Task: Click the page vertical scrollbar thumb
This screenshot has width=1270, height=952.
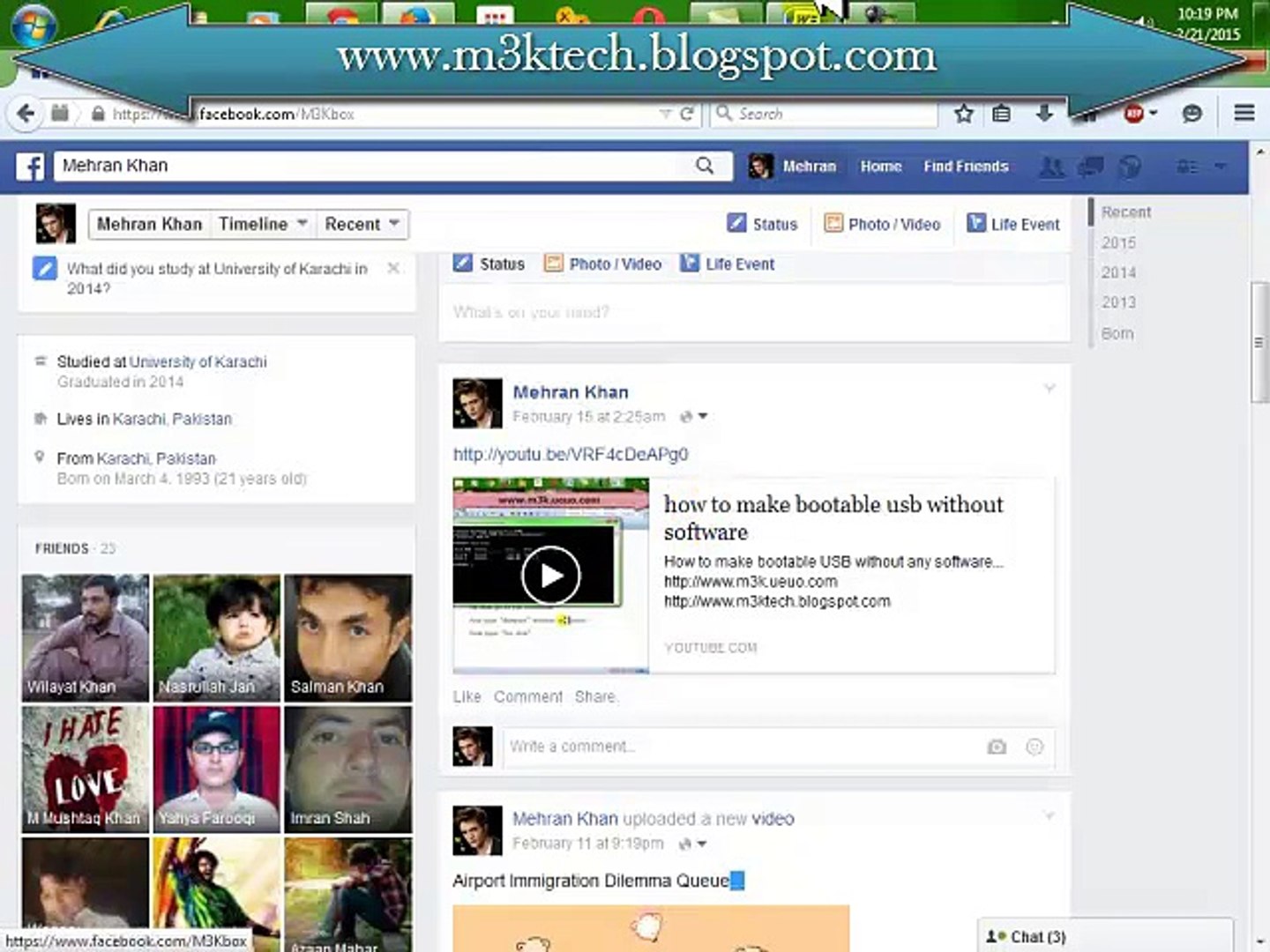Action: [x=1259, y=342]
